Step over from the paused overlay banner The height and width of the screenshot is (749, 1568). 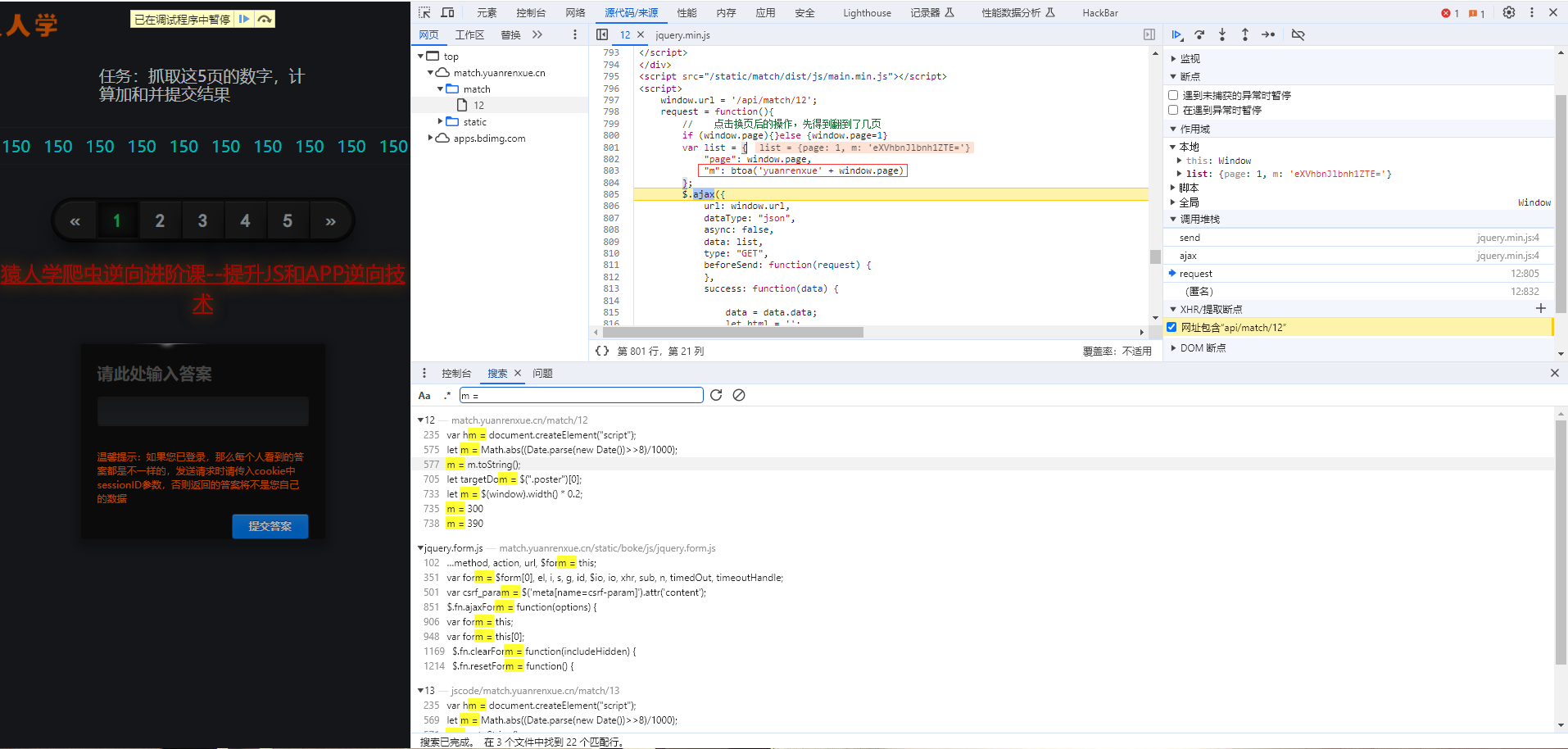click(x=264, y=19)
